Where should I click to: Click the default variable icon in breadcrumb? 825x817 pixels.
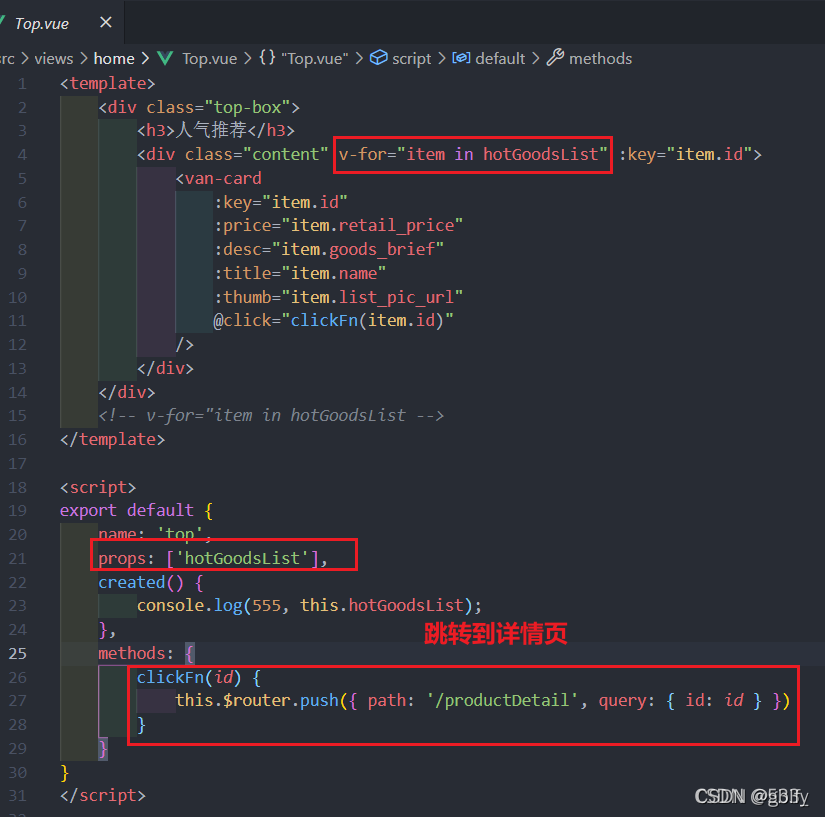tap(461, 58)
